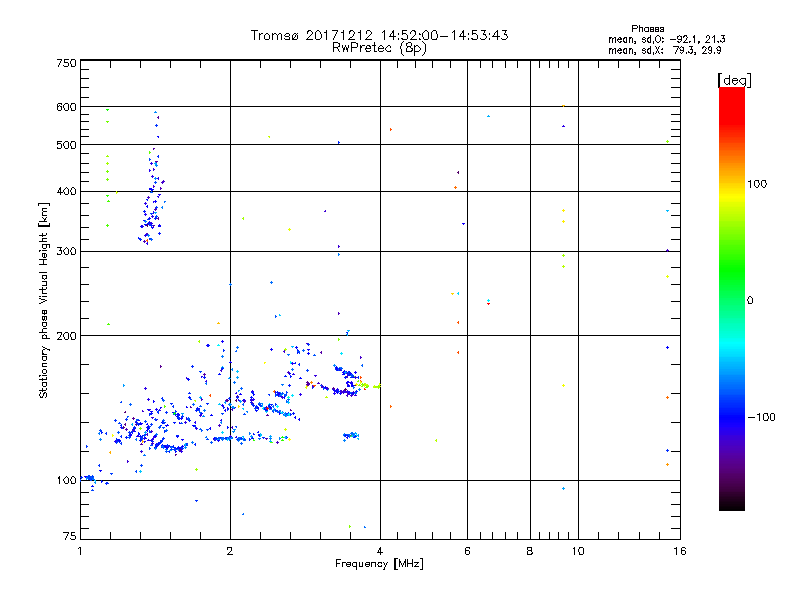Viewport: 800px width, 600px height.
Task: Click the "Stationary phase Virtual Height [km]" axis label
Action: point(44,301)
